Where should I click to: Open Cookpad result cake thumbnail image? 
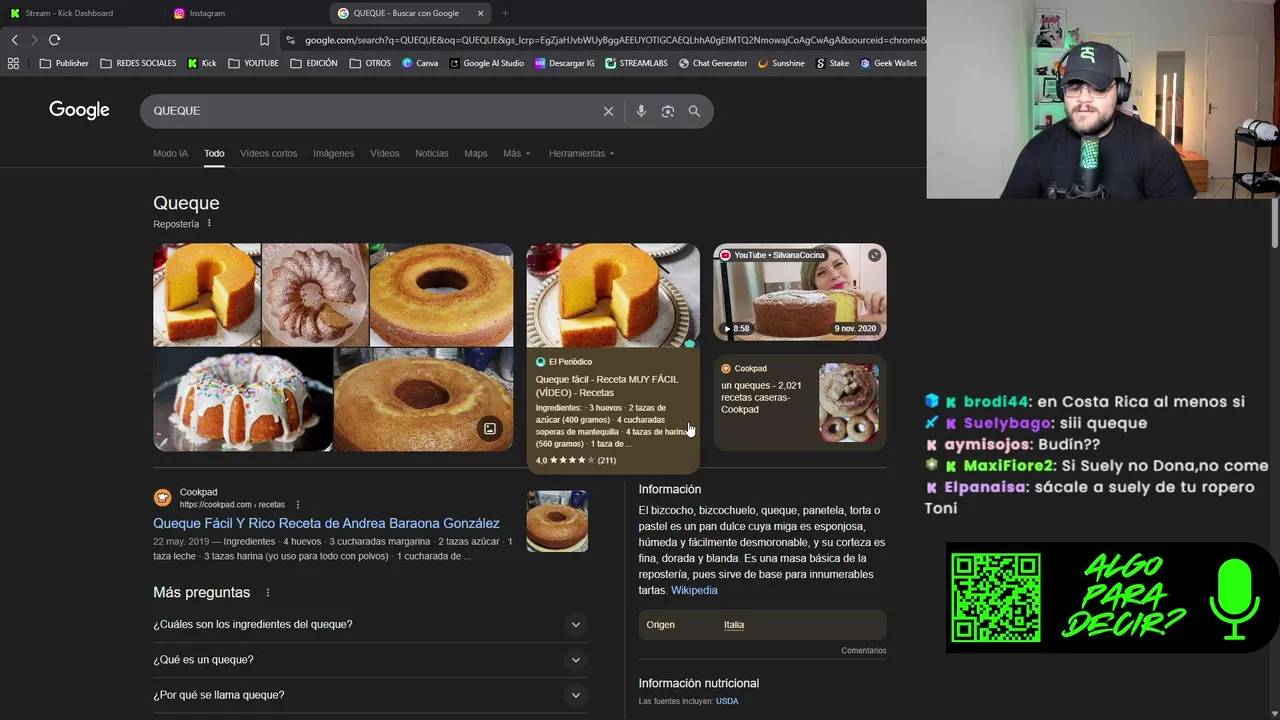coord(557,521)
